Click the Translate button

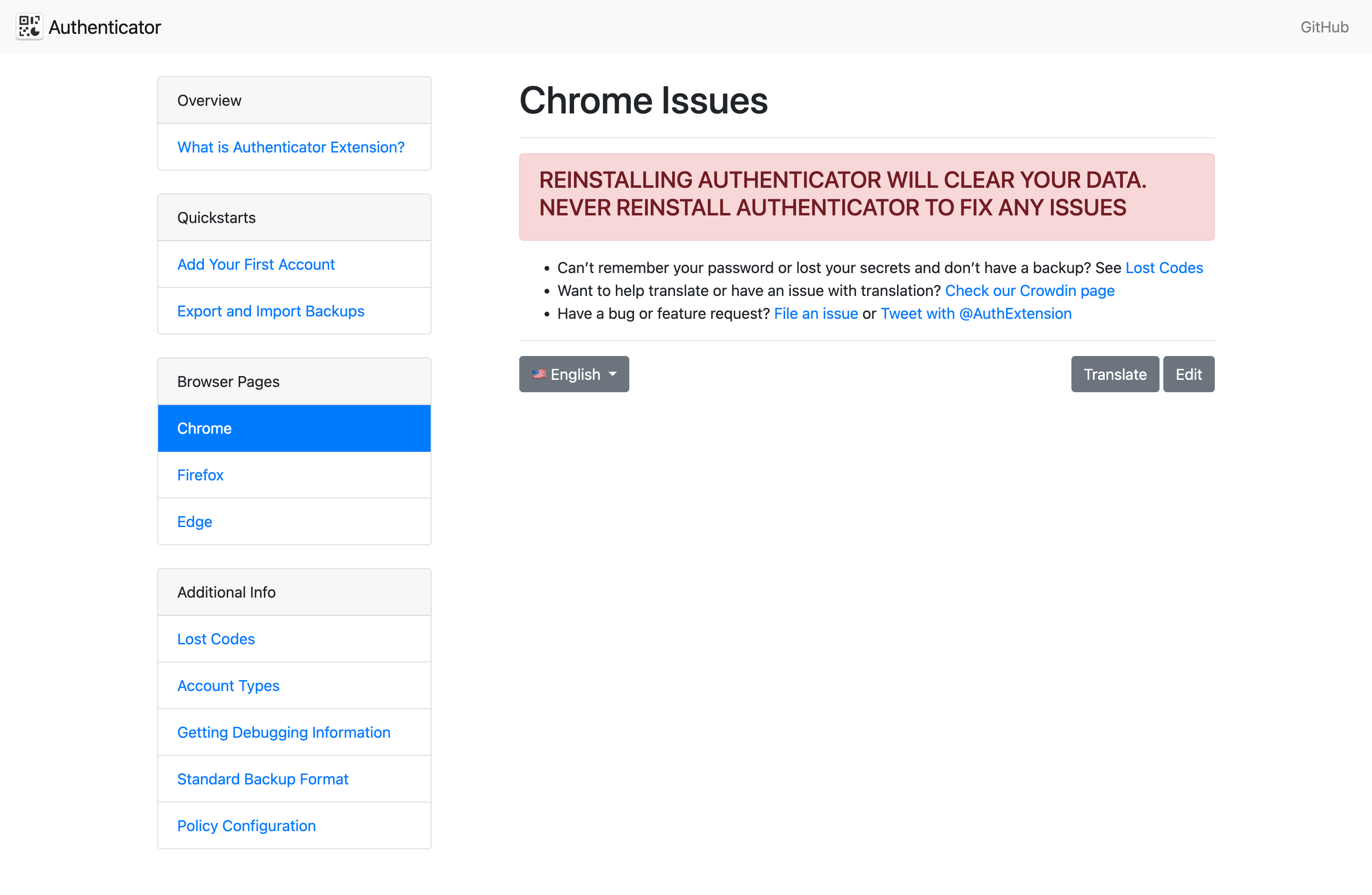tap(1114, 374)
